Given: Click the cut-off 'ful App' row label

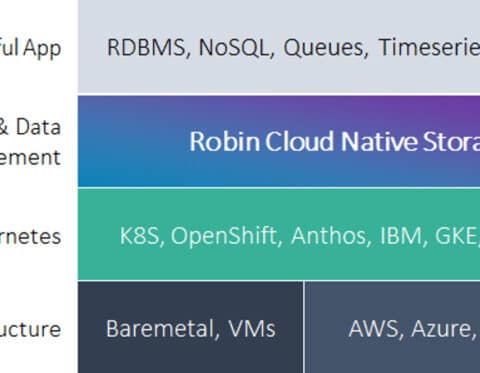Looking at the screenshot, I should [x=30, y=48].
